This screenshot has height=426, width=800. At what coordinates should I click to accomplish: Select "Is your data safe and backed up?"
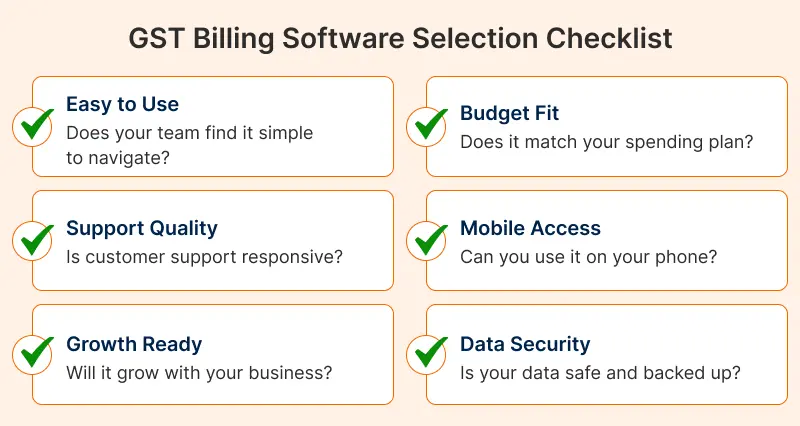coord(600,373)
